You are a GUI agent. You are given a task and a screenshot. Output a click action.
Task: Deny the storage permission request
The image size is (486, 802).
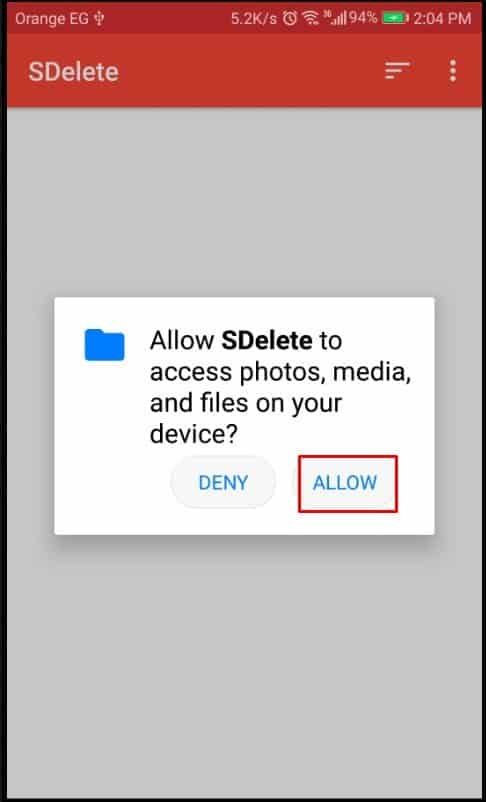tap(223, 483)
